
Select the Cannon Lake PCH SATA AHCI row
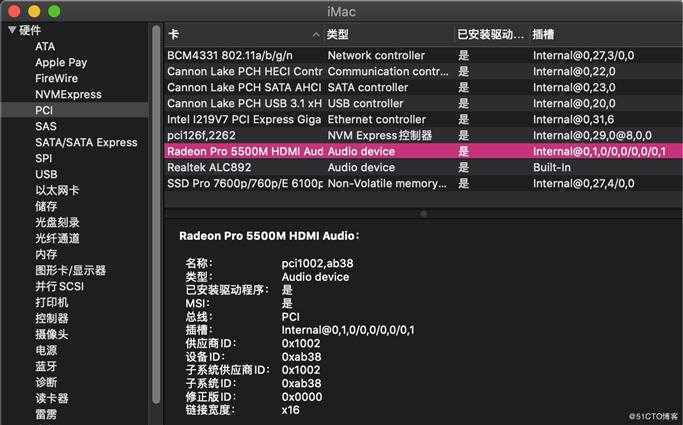point(423,88)
